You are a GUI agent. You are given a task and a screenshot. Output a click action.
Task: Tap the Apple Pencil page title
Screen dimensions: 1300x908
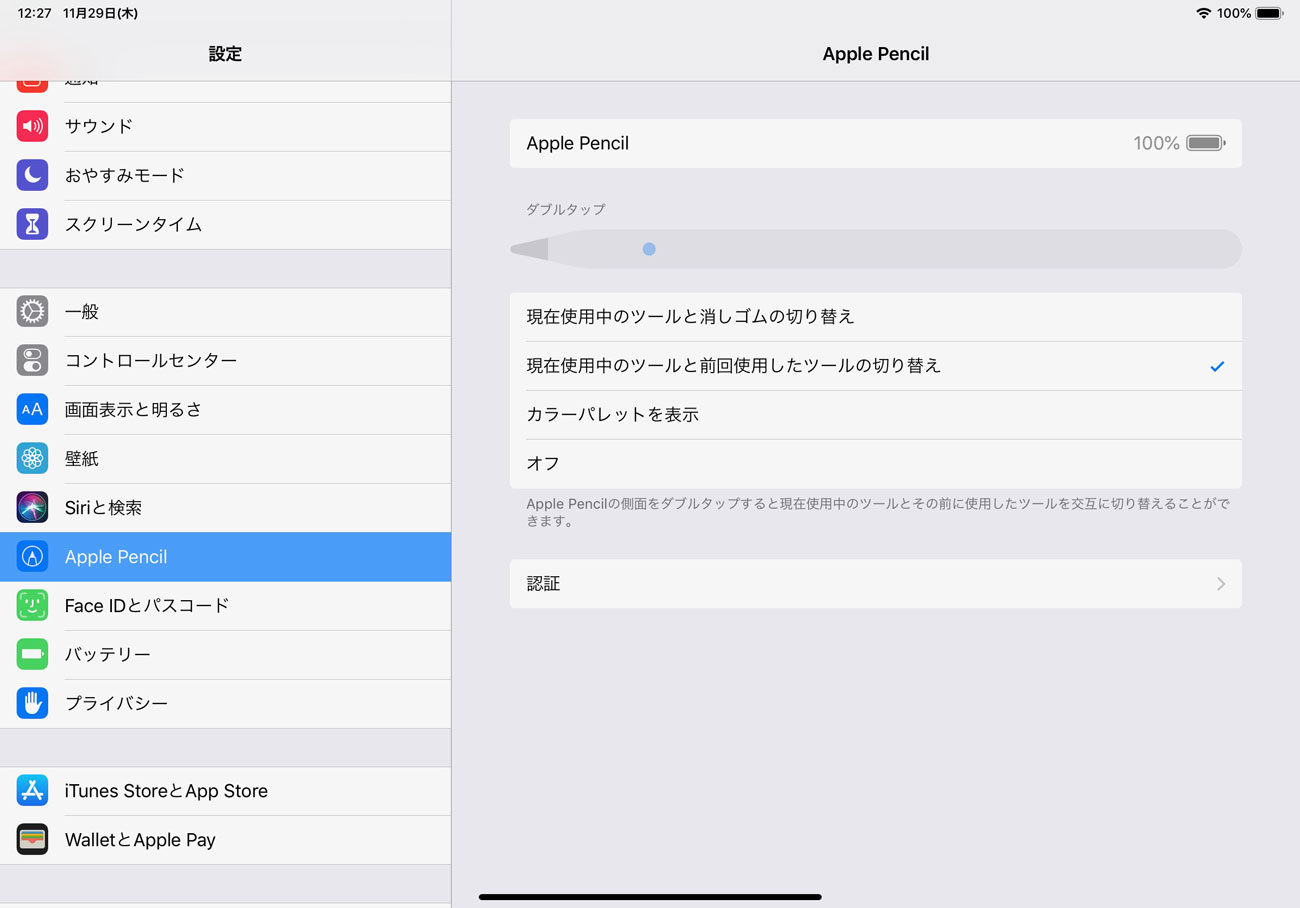[x=876, y=54]
